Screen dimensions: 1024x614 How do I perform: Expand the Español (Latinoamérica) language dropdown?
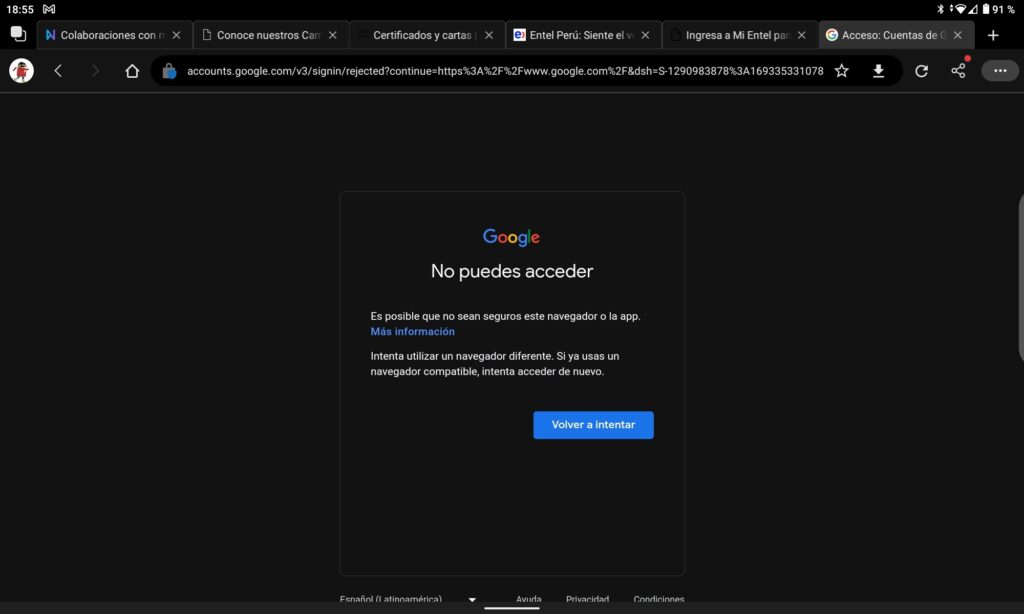coord(470,599)
